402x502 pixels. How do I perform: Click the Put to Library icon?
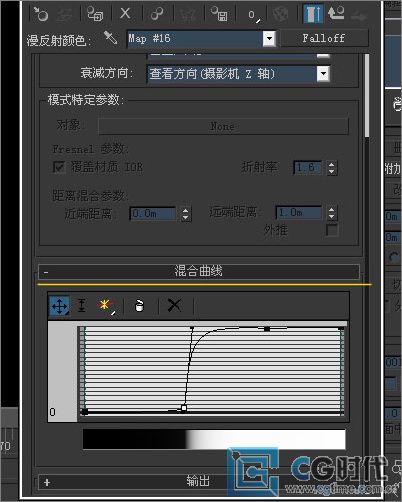219,14
